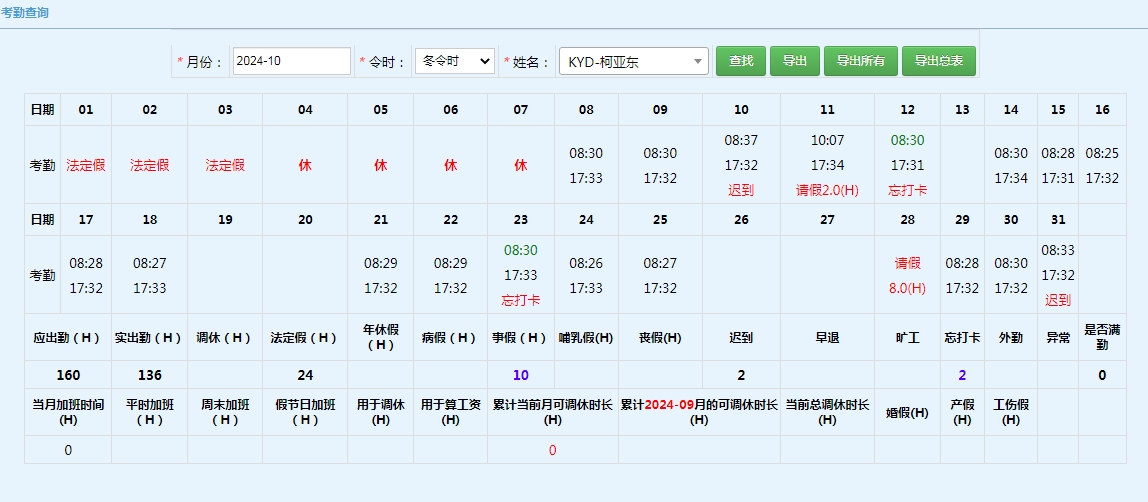Expand the 姓名 dropdown showing KYD-柯亚东
The height and width of the screenshot is (502, 1148).
point(633,62)
